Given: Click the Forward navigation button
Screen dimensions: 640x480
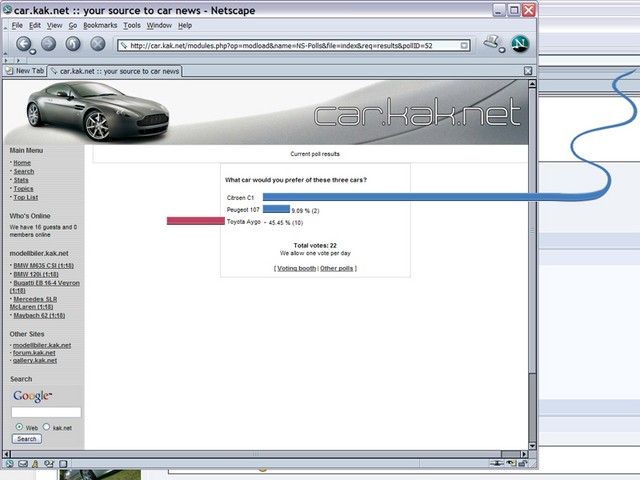Looking at the screenshot, I should coord(49,44).
